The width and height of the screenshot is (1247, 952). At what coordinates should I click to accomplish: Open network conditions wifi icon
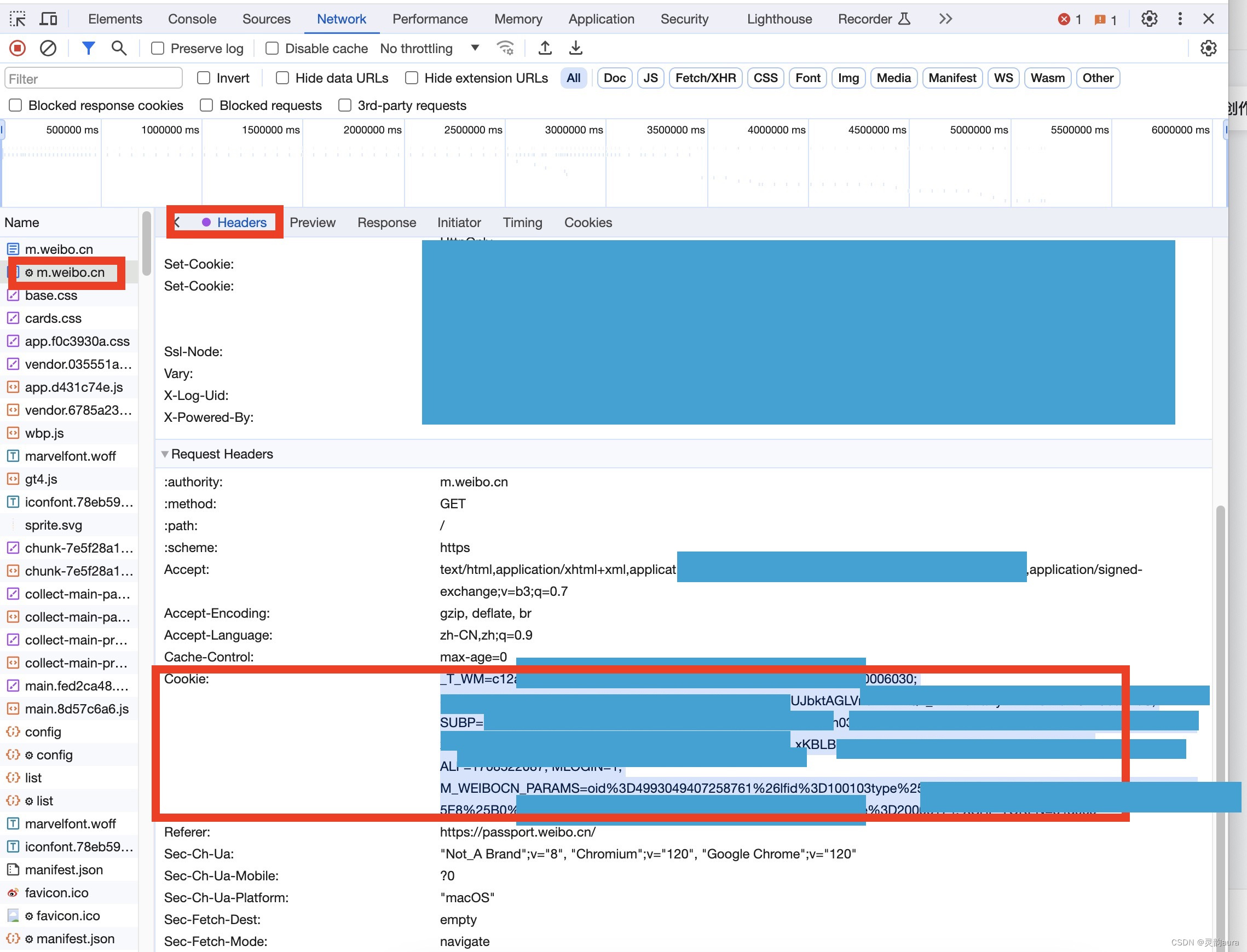pyautogui.click(x=505, y=48)
